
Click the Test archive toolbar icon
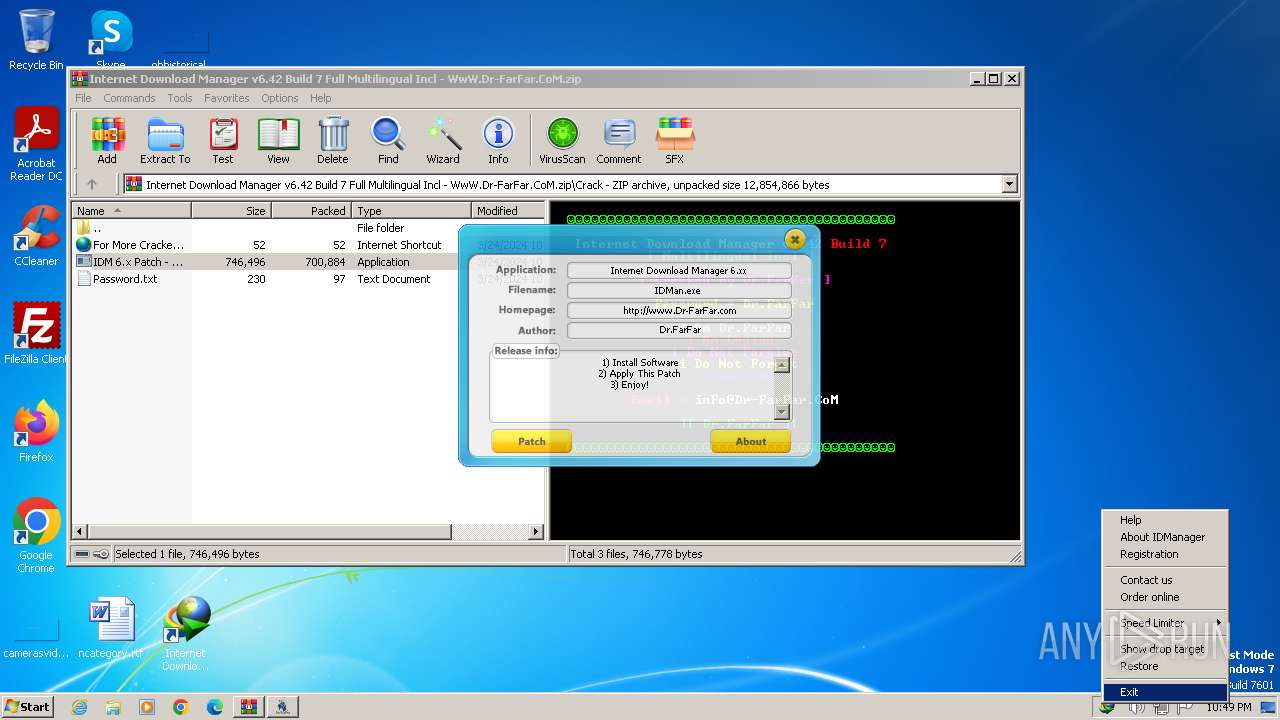[x=223, y=141]
